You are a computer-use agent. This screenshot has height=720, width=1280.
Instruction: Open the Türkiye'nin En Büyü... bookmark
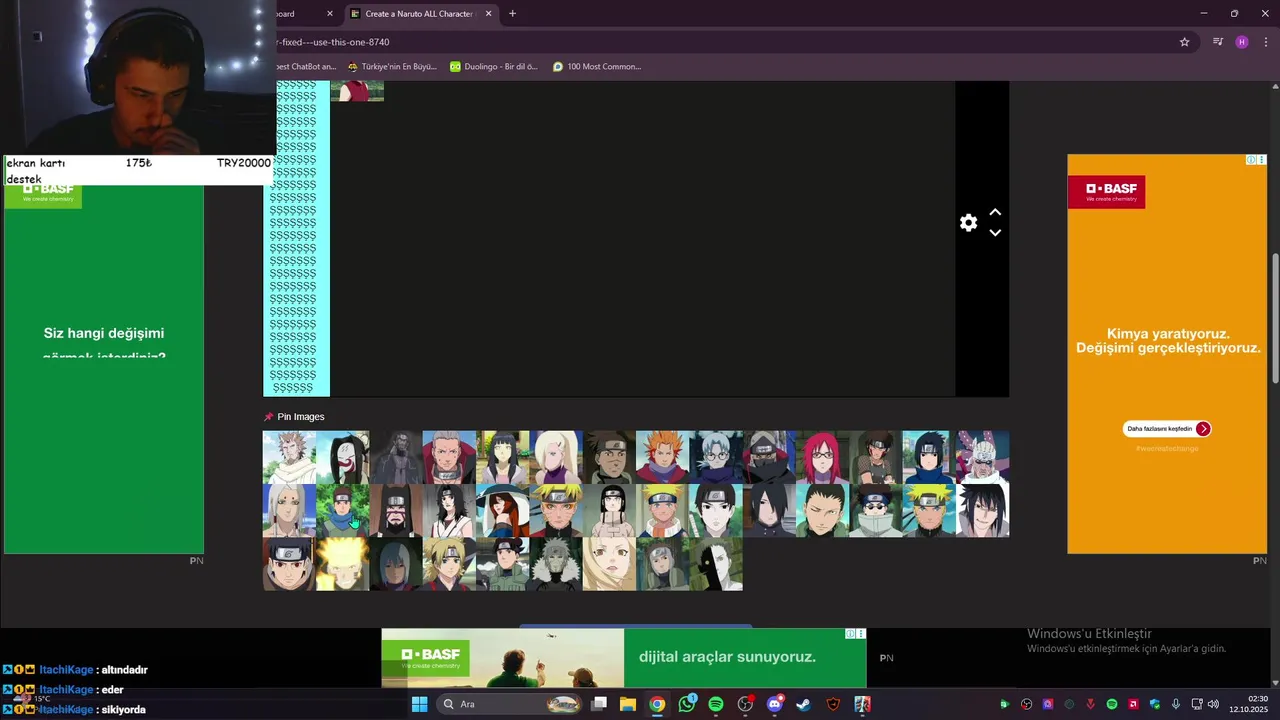[392, 67]
